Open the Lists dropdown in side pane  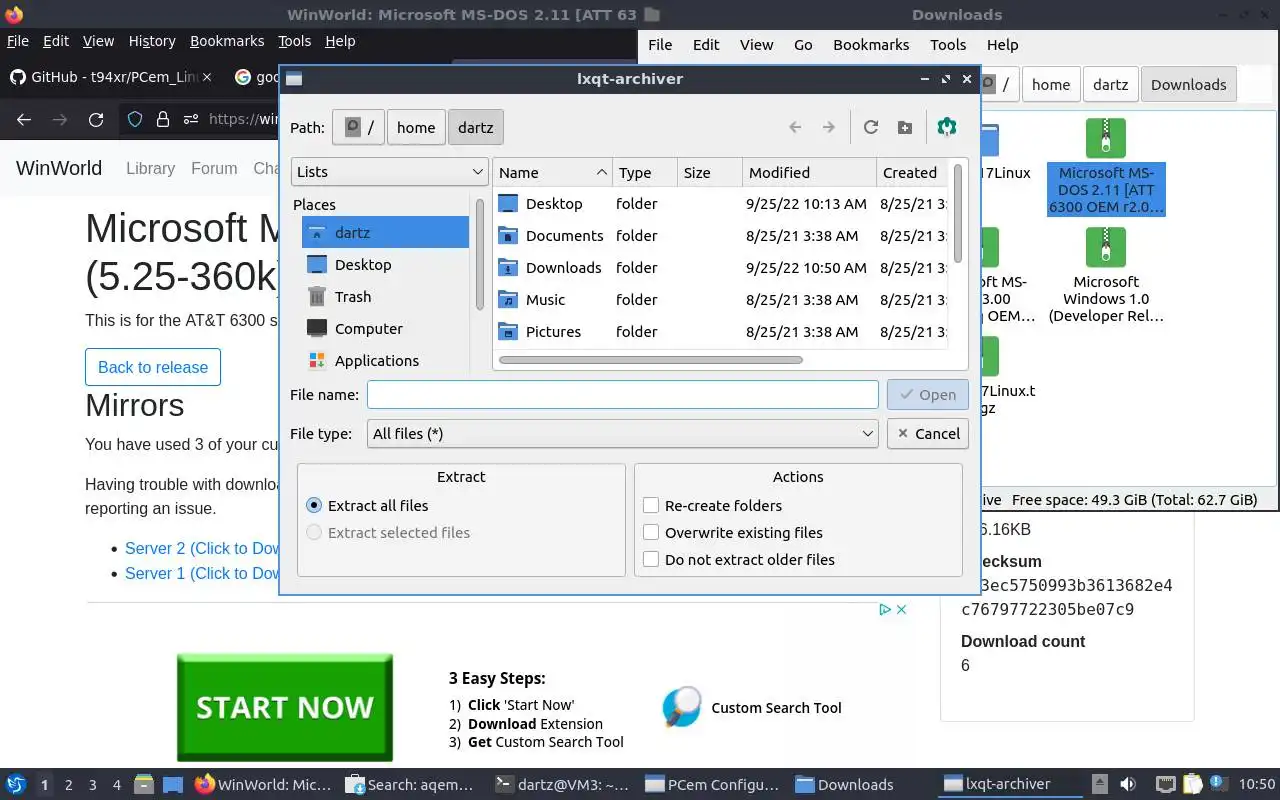pos(390,171)
